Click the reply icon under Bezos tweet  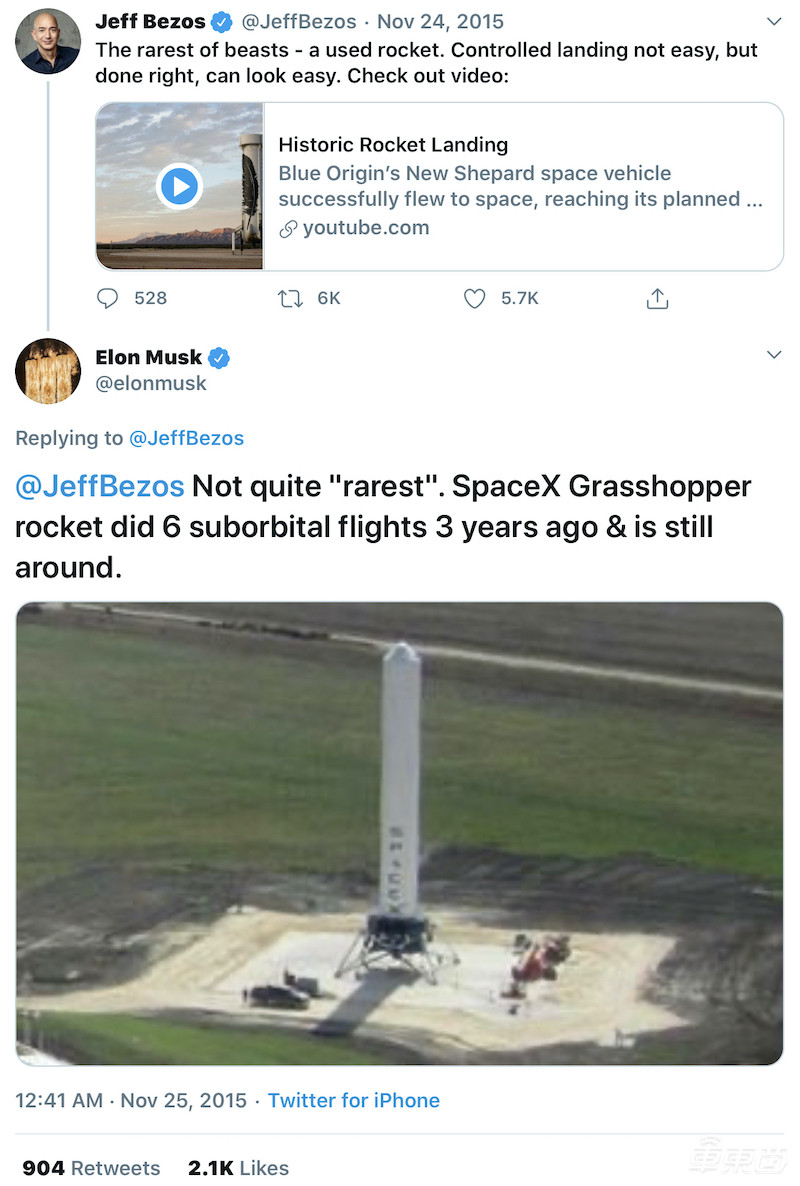107,298
